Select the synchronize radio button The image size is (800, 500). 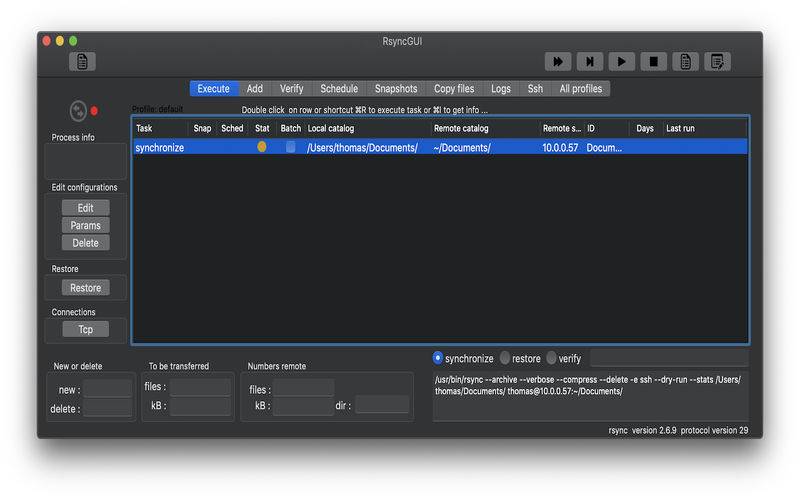(x=438, y=358)
